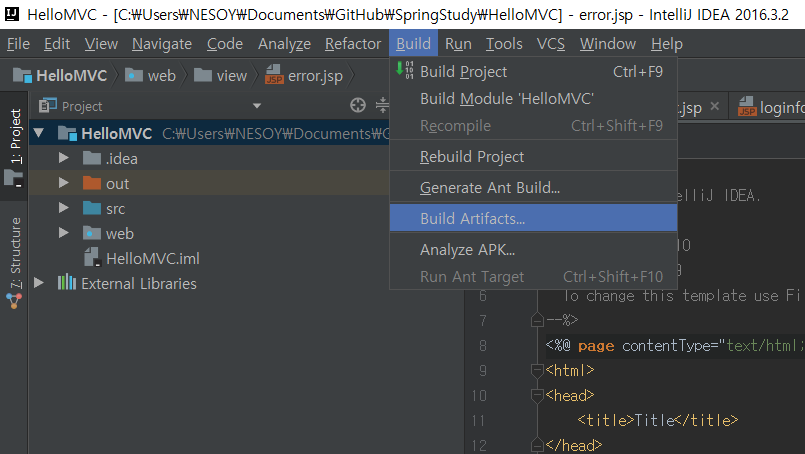Click line number 10 in gutter

pyautogui.click(x=478, y=395)
